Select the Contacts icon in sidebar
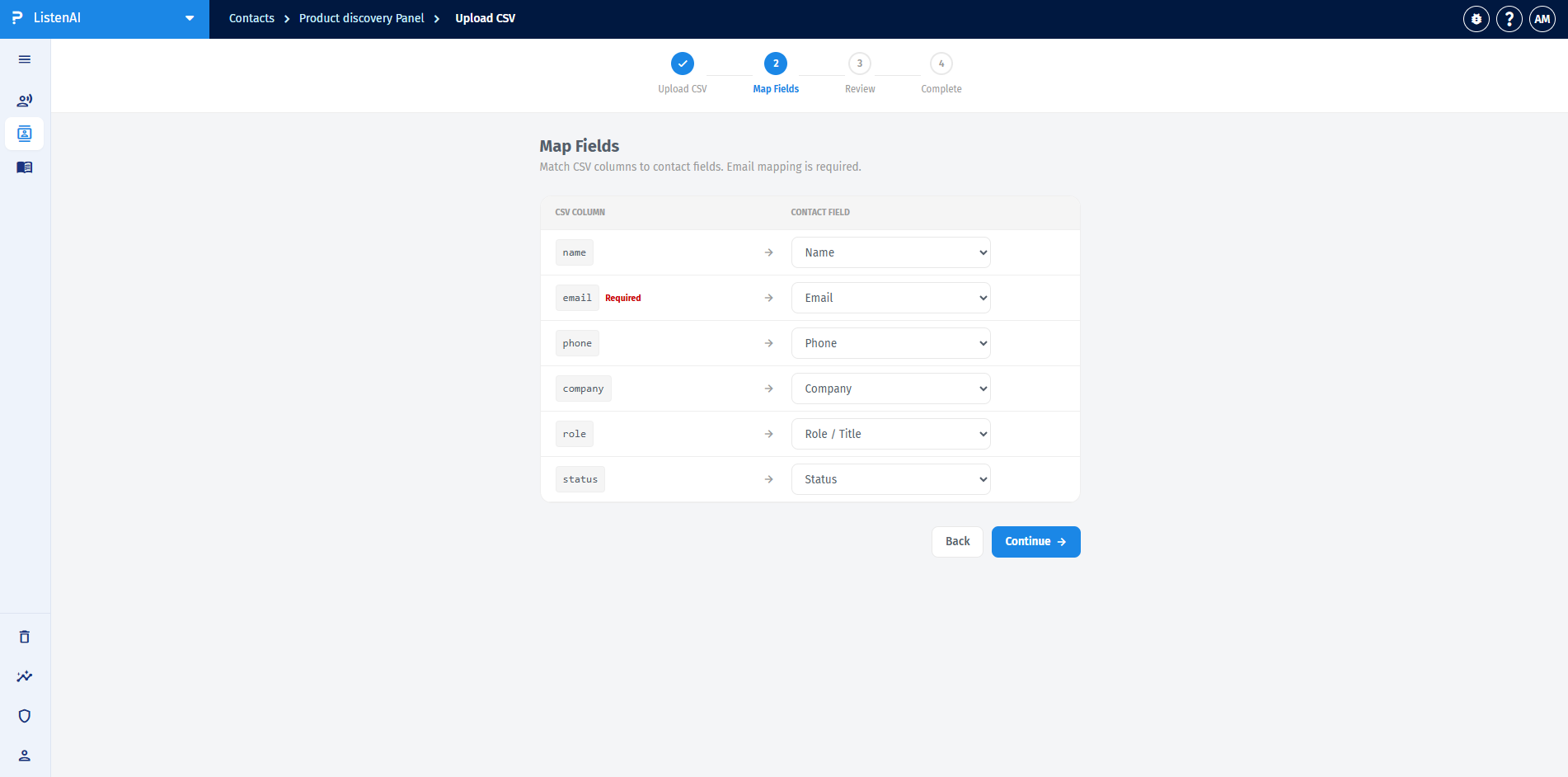The width and height of the screenshot is (1568, 777). click(x=25, y=134)
